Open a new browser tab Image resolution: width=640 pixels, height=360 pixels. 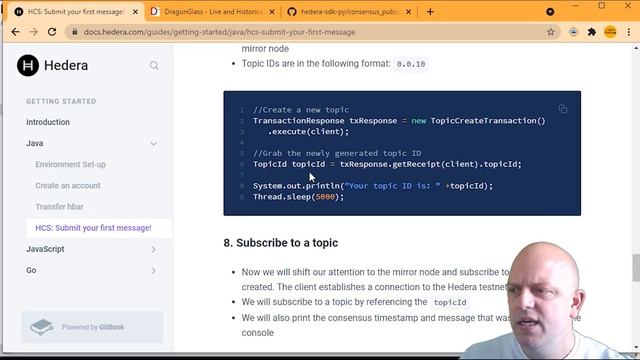point(430,12)
